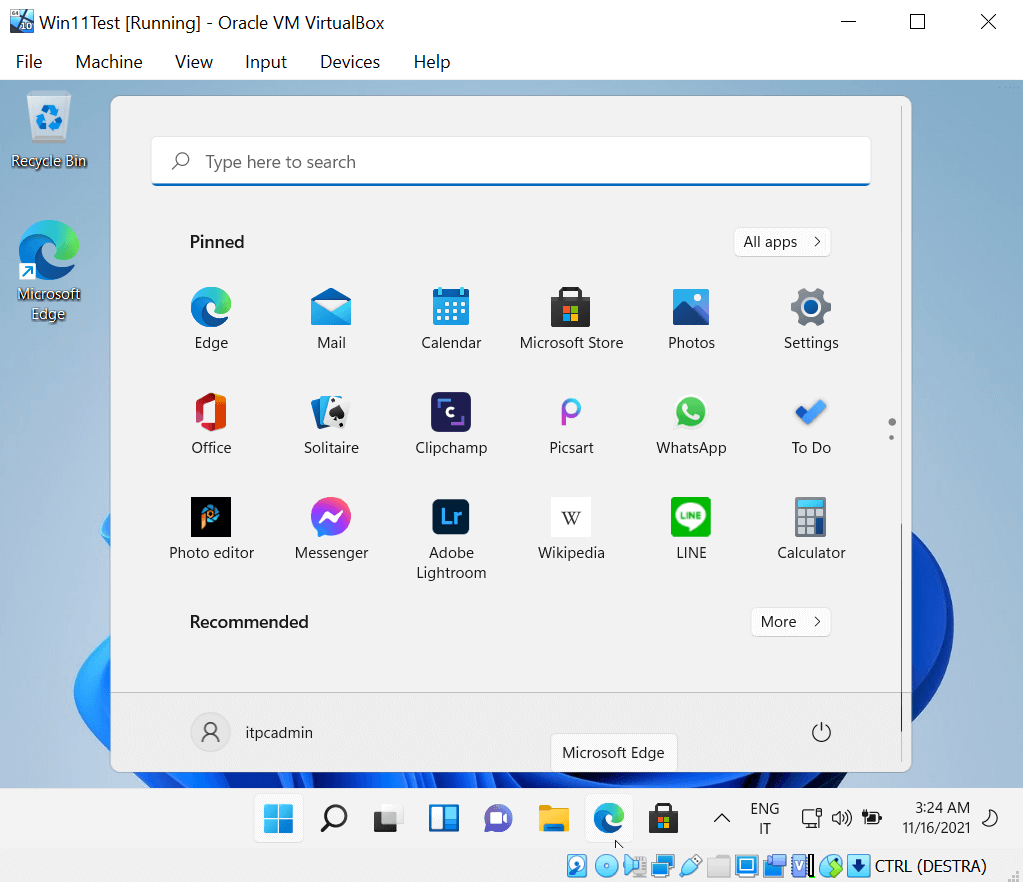Click the power button in Start menu

[x=821, y=732]
